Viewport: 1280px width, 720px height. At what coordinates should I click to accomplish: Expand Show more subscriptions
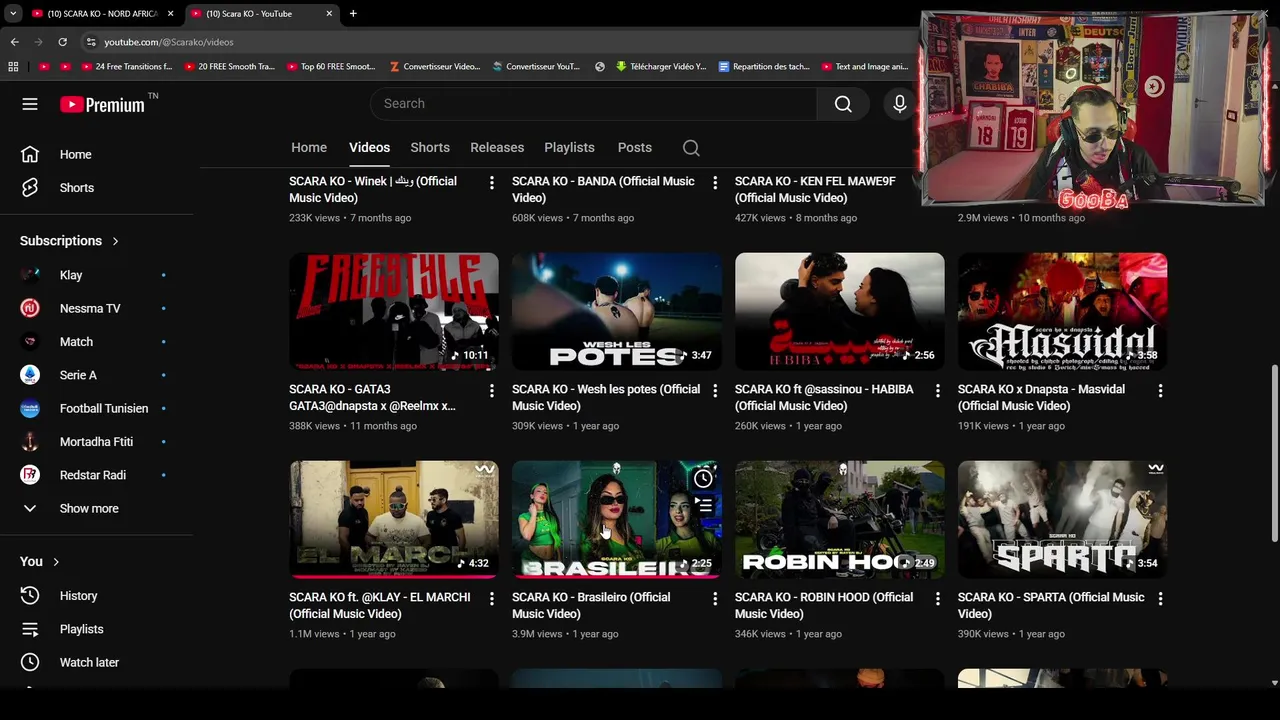(x=88, y=508)
